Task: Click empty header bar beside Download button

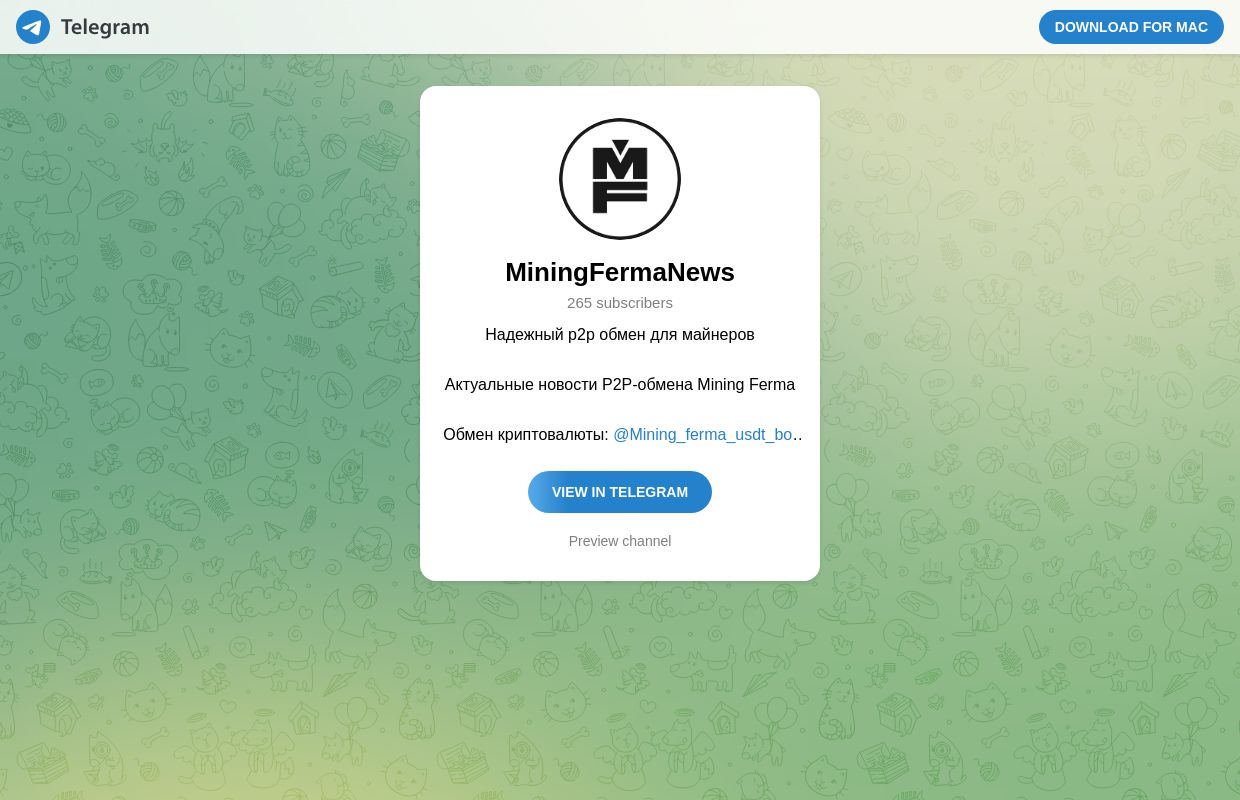Action: [600, 27]
